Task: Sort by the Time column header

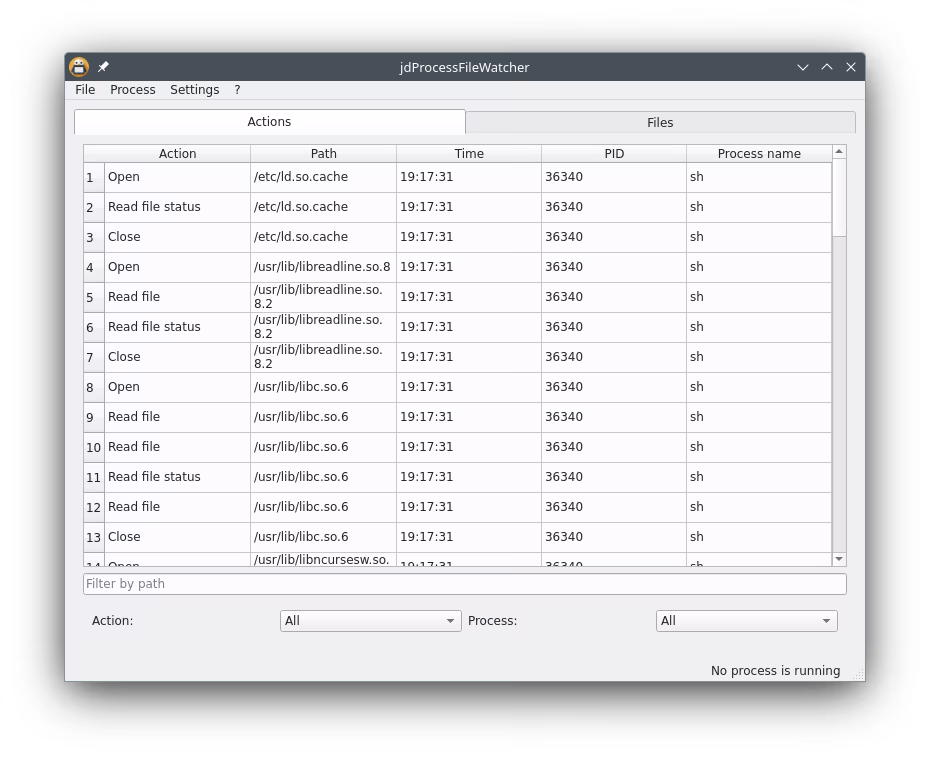Action: coord(469,154)
